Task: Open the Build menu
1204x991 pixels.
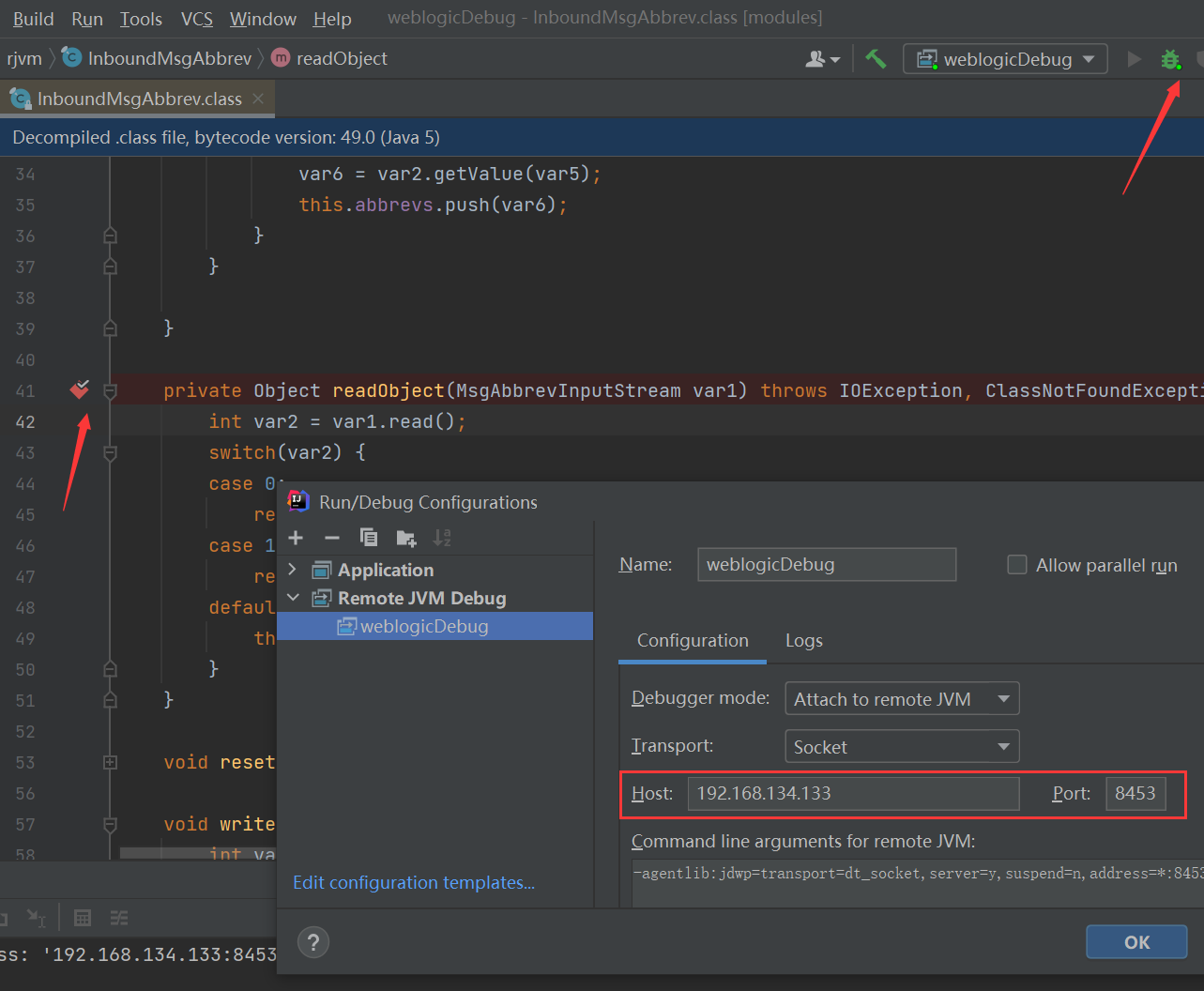Action: pos(33,19)
